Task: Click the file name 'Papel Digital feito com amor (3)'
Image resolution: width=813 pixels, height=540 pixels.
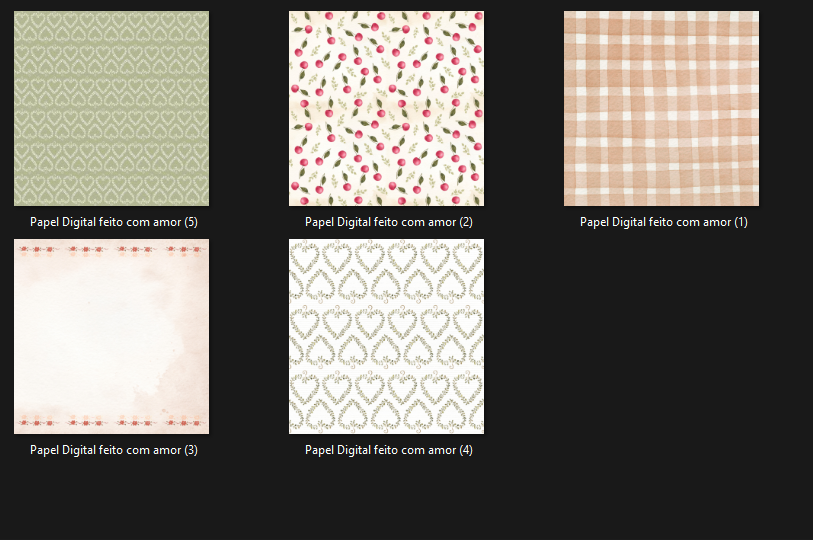Action: click(113, 450)
